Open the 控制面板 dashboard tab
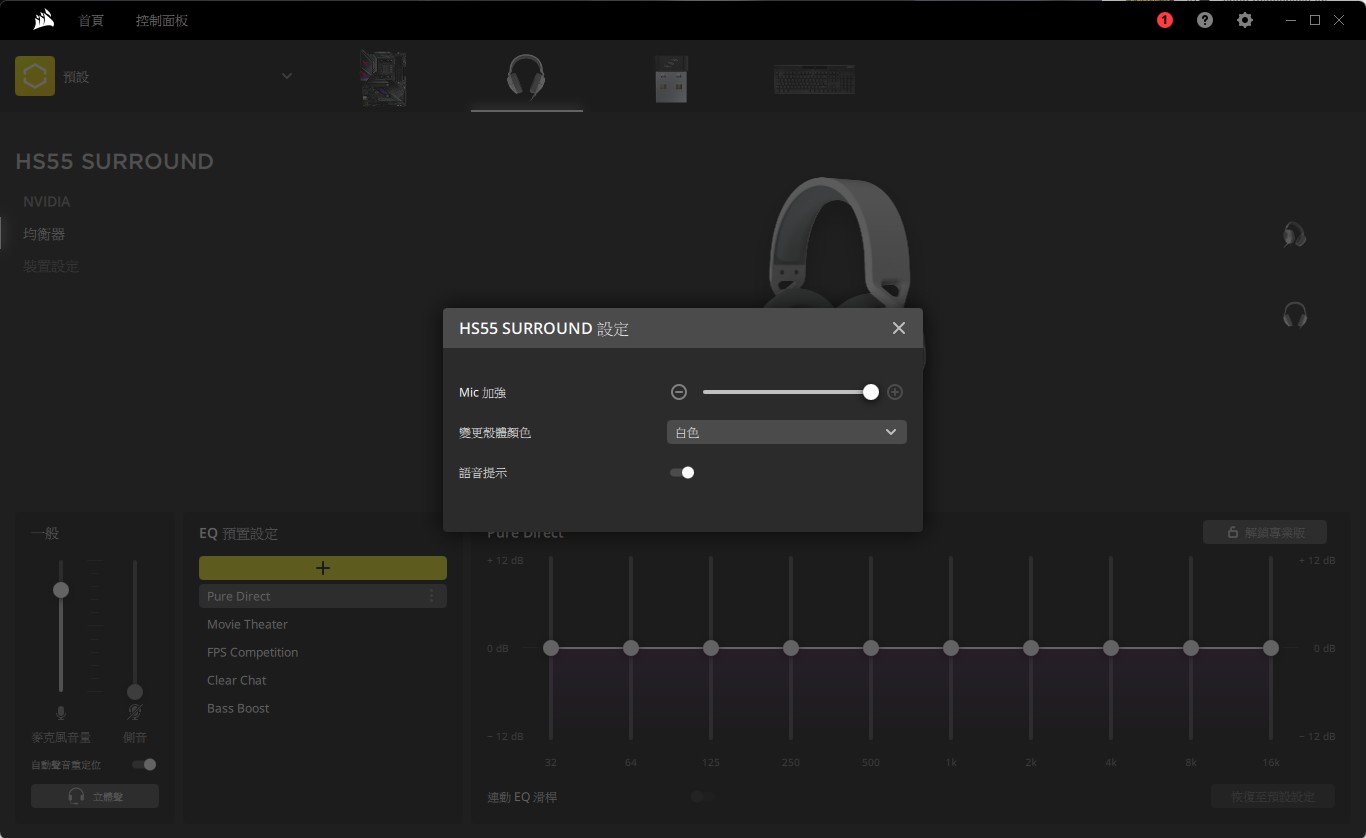Viewport: 1366px width, 838px height. (x=162, y=20)
